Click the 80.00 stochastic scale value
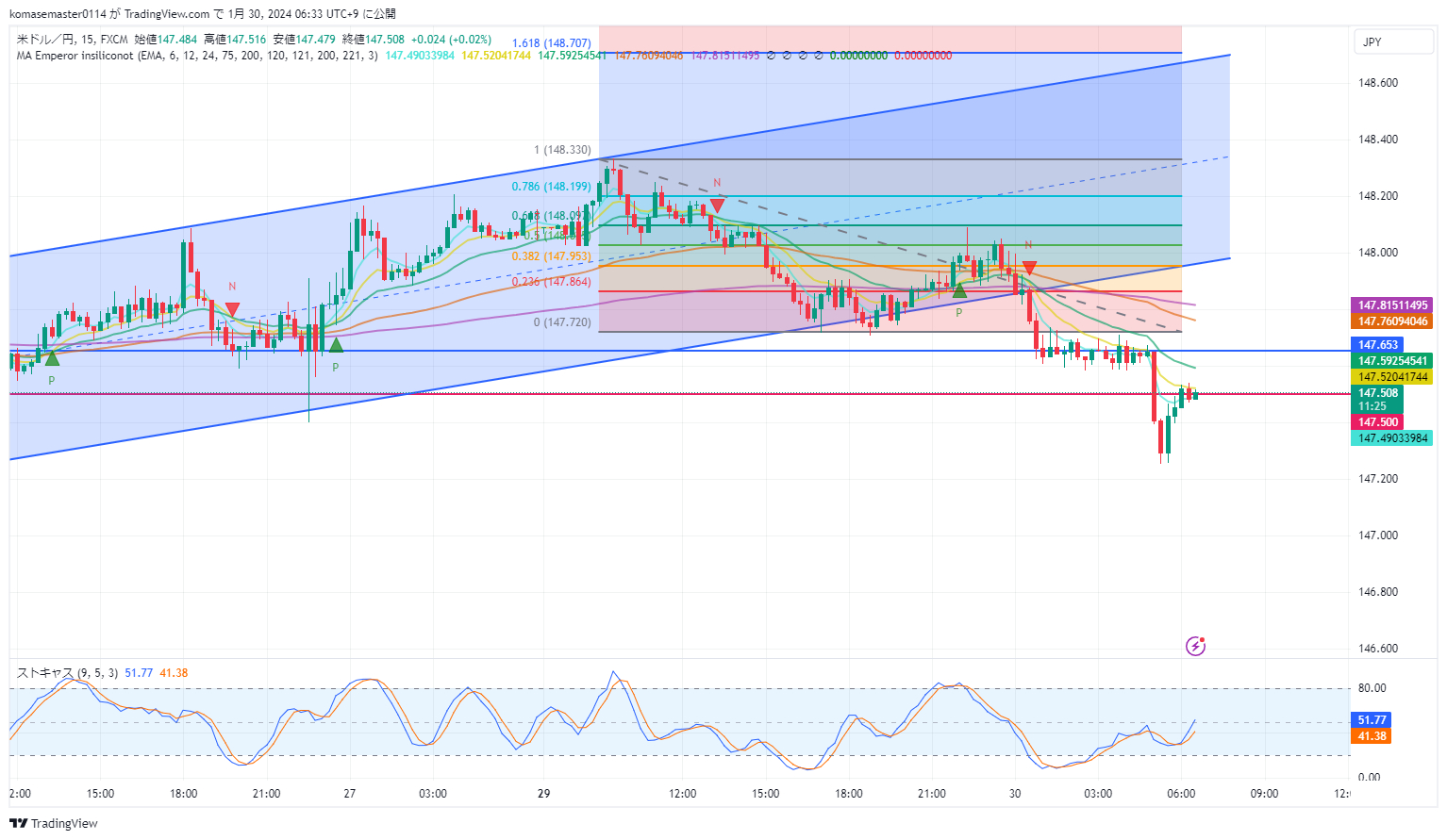 [x=1372, y=688]
